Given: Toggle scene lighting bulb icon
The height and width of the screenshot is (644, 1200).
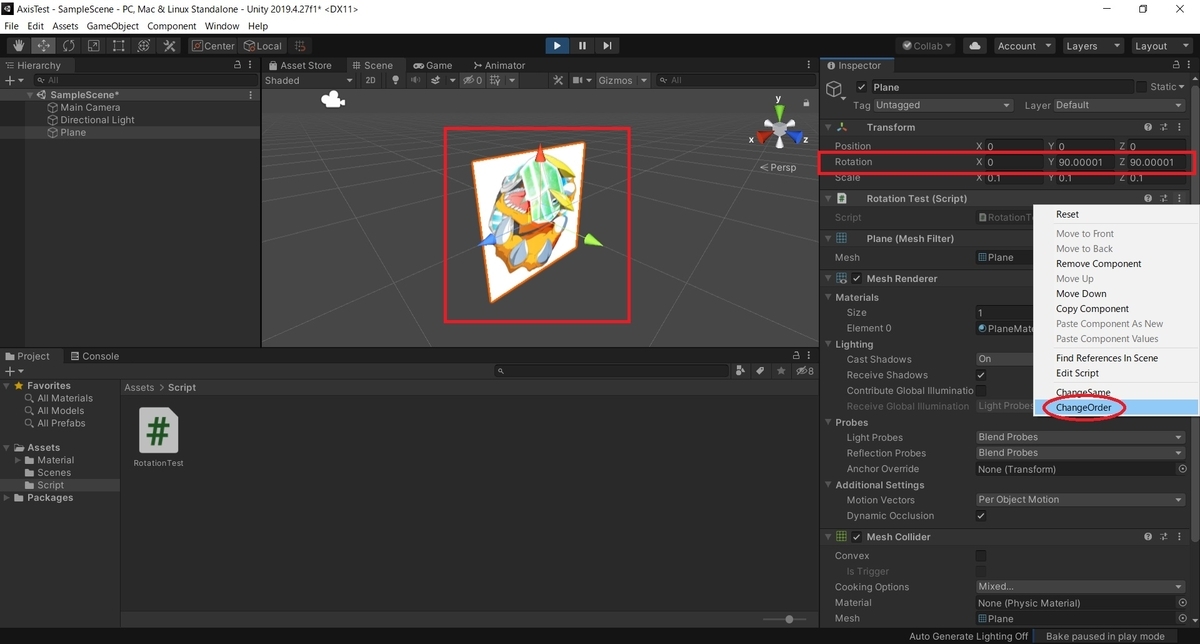Looking at the screenshot, I should 395,80.
